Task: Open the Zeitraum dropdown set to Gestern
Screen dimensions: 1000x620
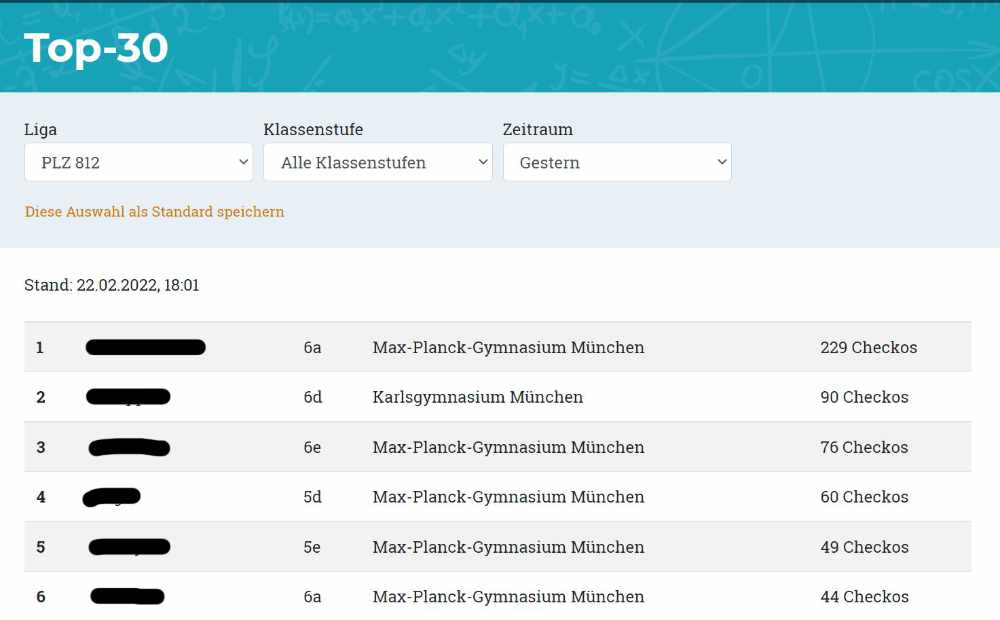Action: (x=617, y=162)
